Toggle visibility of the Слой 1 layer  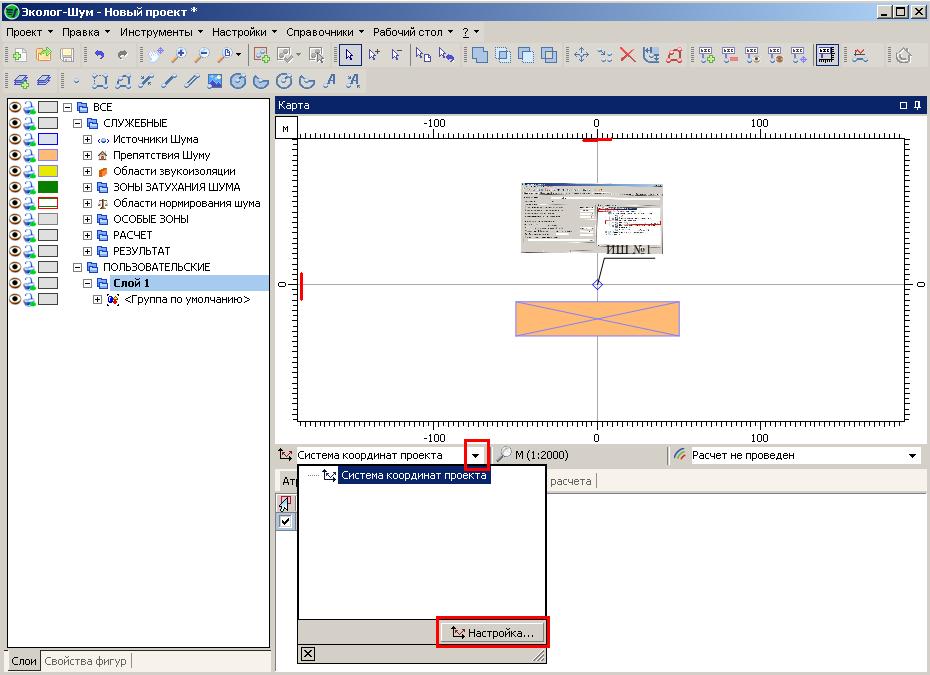(15, 283)
